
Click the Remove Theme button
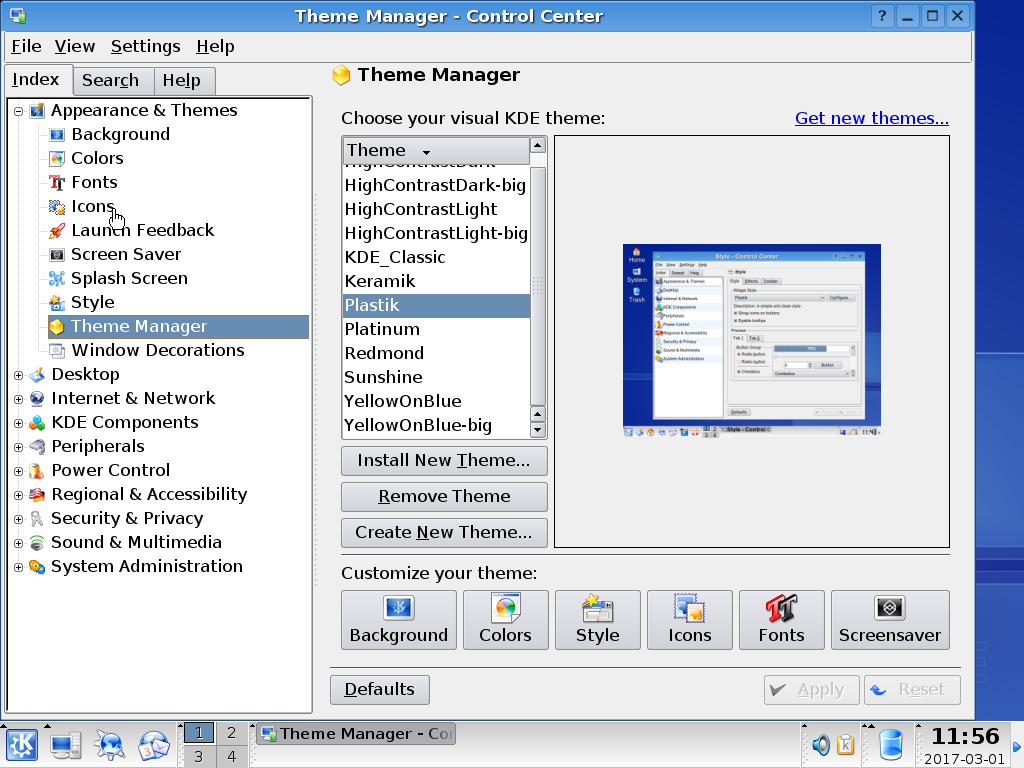click(444, 496)
